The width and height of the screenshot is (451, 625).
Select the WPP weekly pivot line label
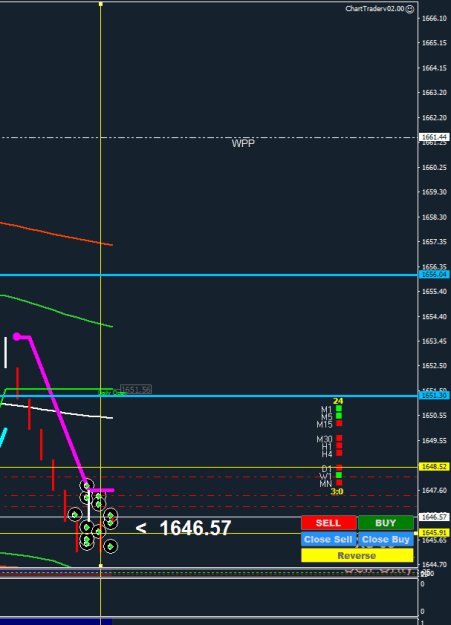pos(243,143)
